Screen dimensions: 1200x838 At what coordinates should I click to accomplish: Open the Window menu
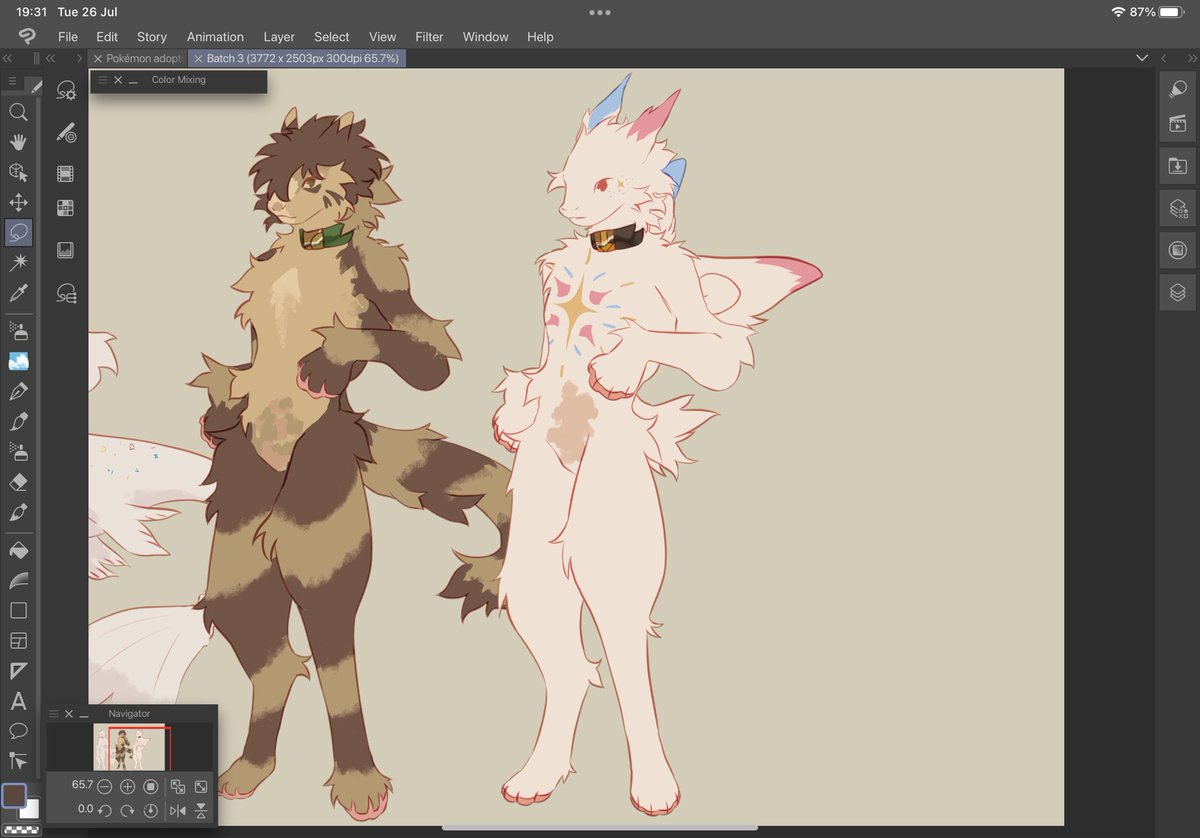point(485,37)
